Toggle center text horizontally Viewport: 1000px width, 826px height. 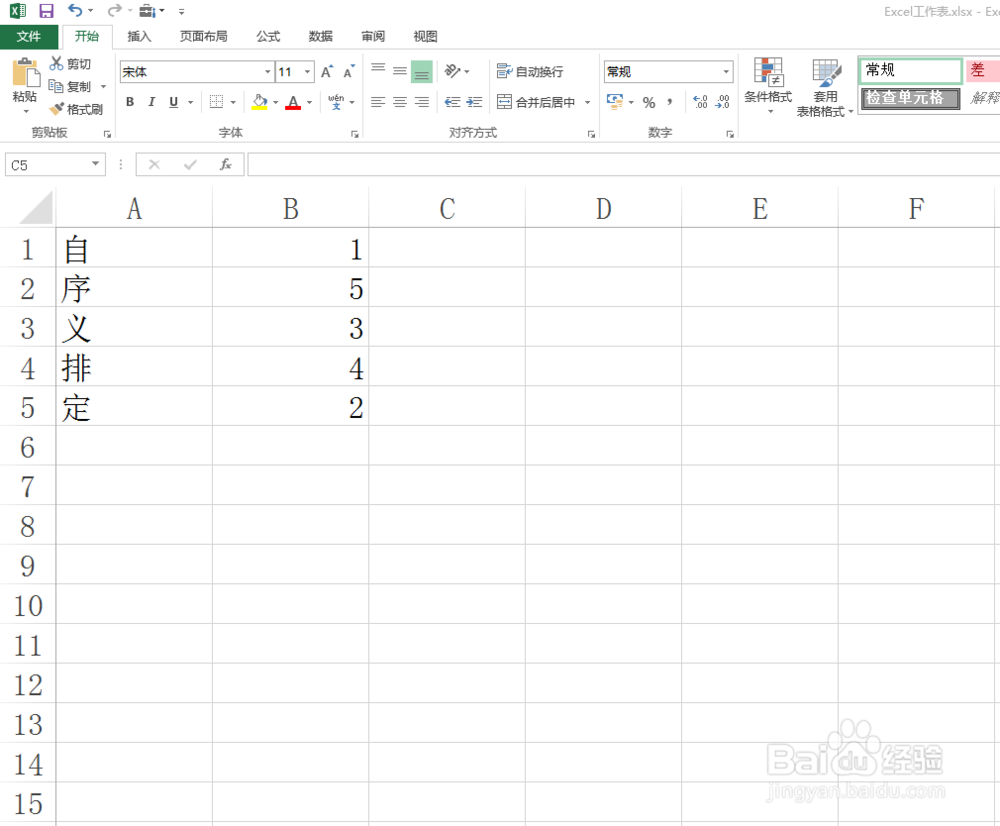(x=400, y=102)
